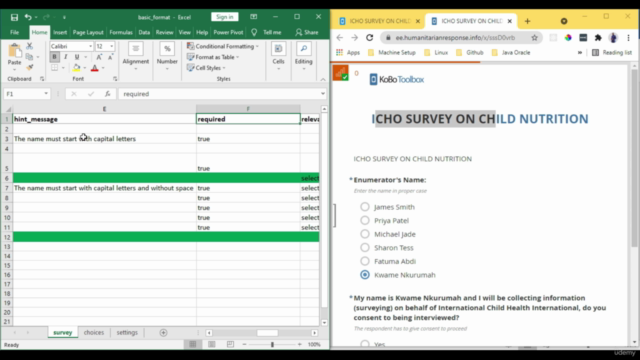Screen dimensions: 640x360
Task: Open the Github bookmark folder
Action: click(470, 53)
